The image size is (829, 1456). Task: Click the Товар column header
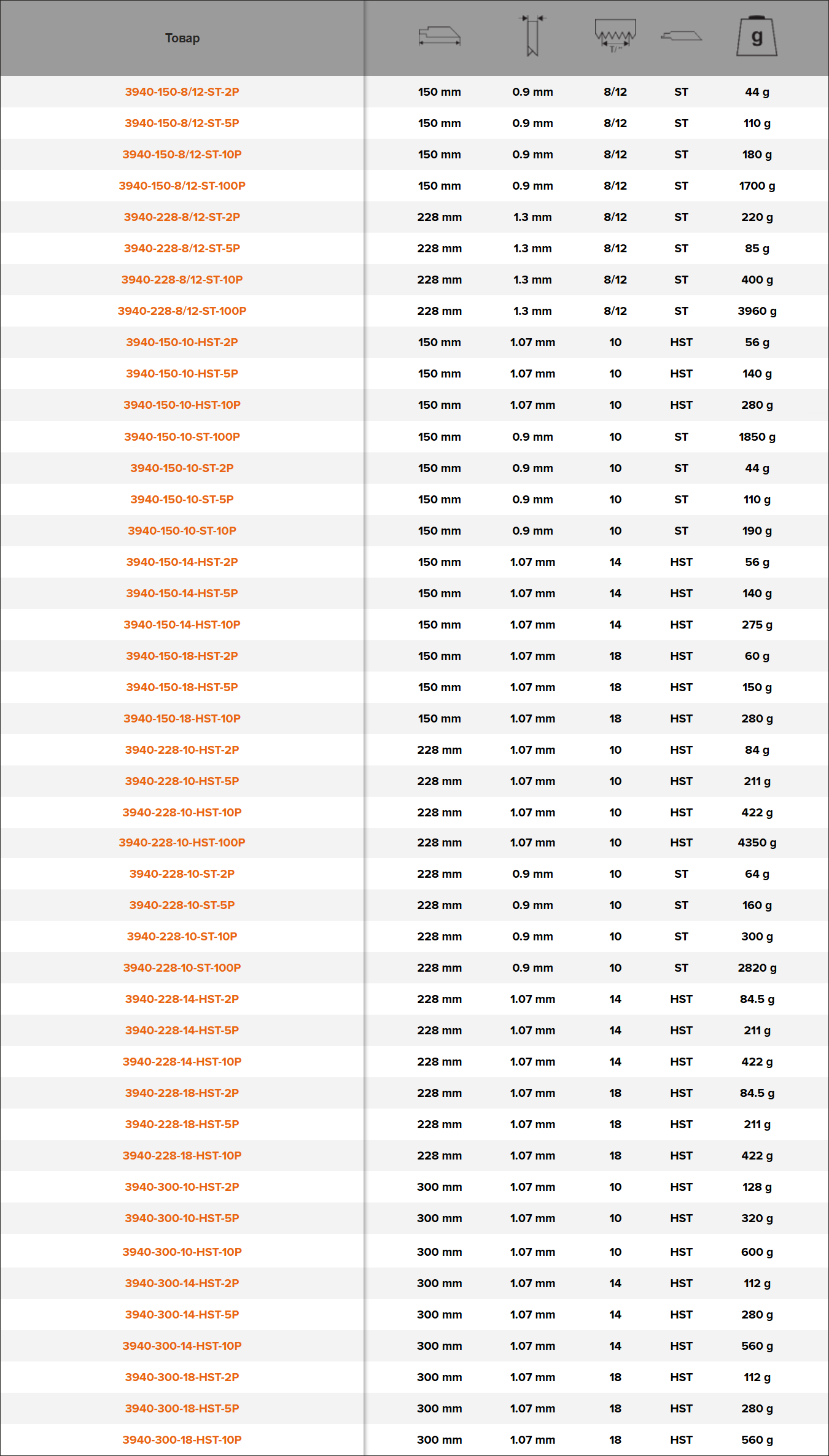(182, 38)
